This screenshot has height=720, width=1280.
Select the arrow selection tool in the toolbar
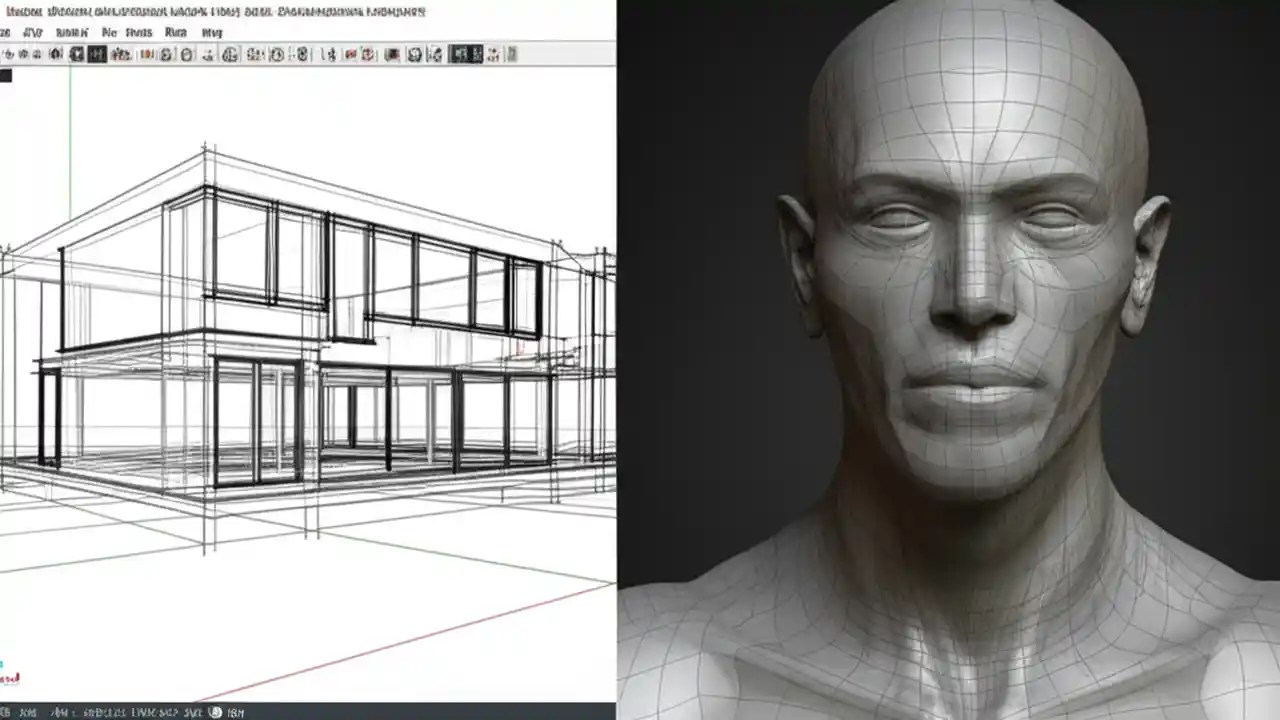pyautogui.click(x=8, y=54)
